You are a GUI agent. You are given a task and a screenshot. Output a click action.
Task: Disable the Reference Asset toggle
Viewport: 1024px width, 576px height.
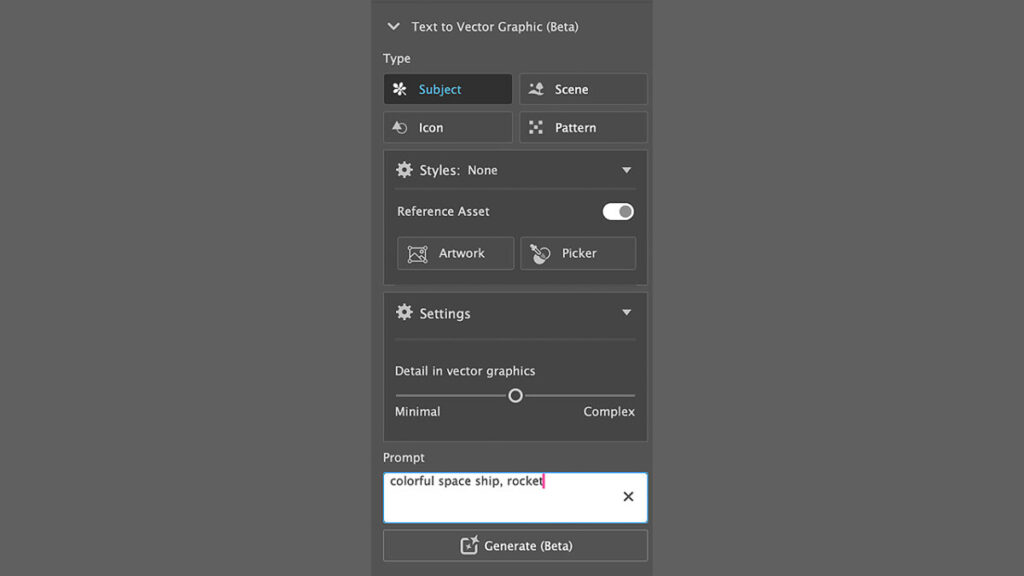tap(618, 211)
